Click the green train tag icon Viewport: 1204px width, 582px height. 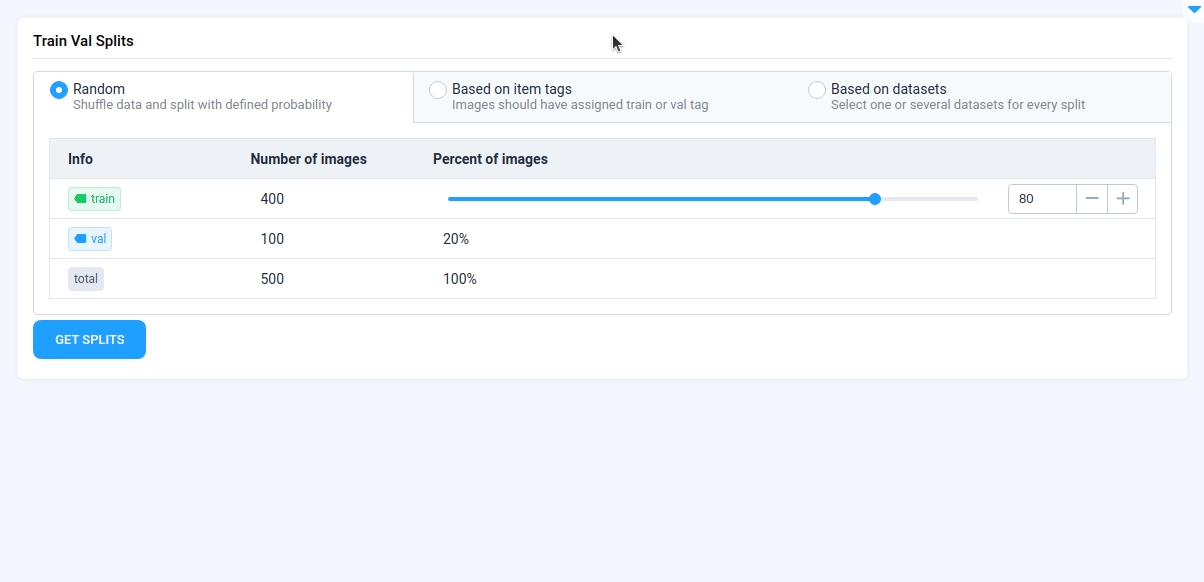coord(80,199)
